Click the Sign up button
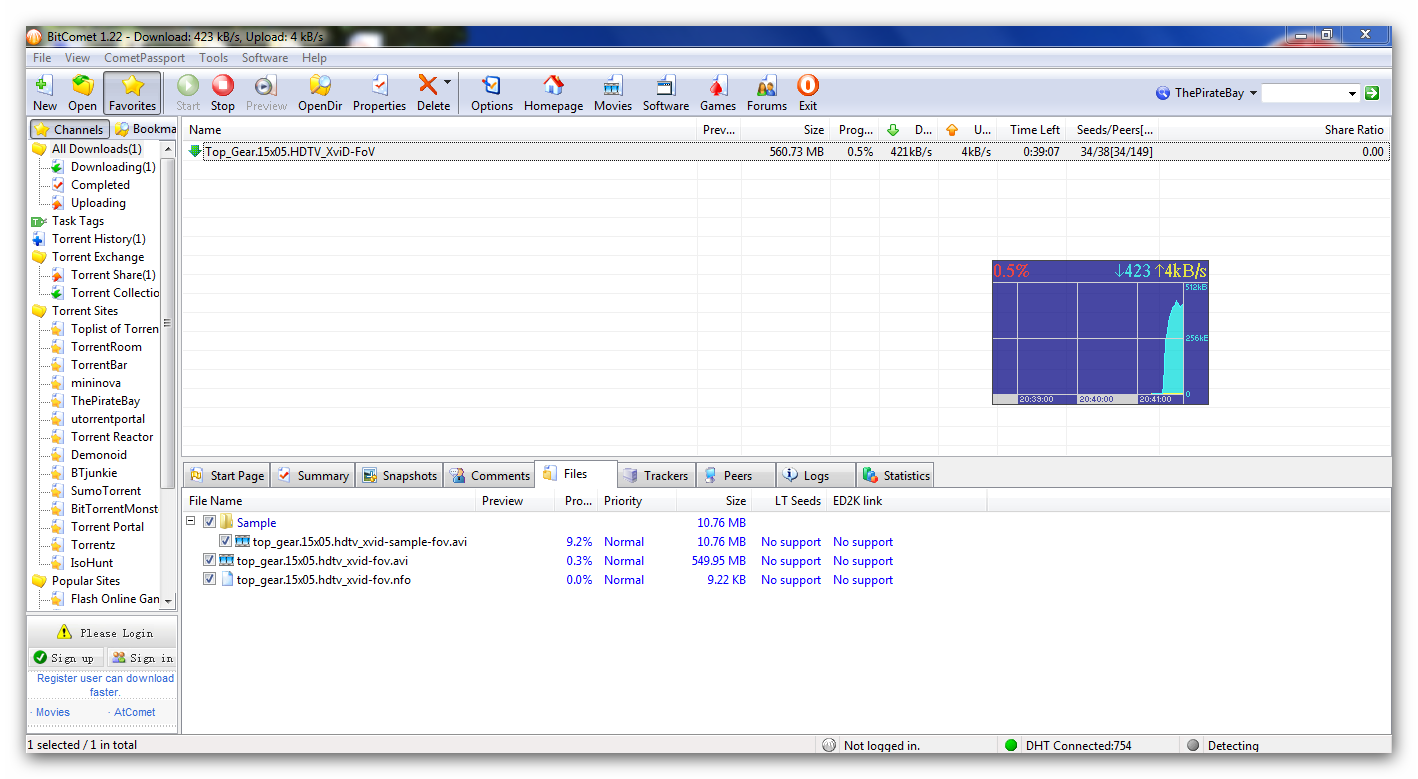 [x=65, y=658]
